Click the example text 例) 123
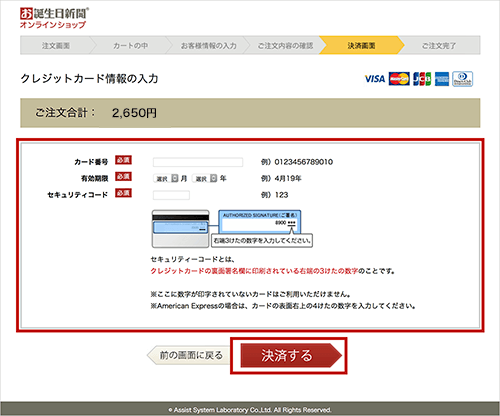The width and height of the screenshot is (500, 416). coord(275,195)
